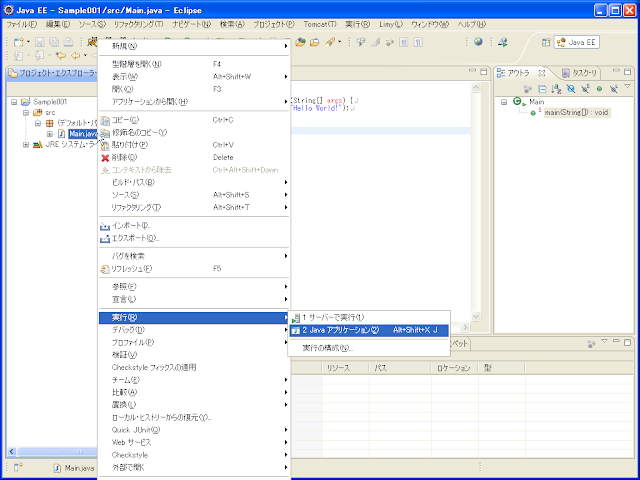Toggle Hide Non-Public Members green dot icon
This screenshot has height=480, width=640.
(599, 89)
